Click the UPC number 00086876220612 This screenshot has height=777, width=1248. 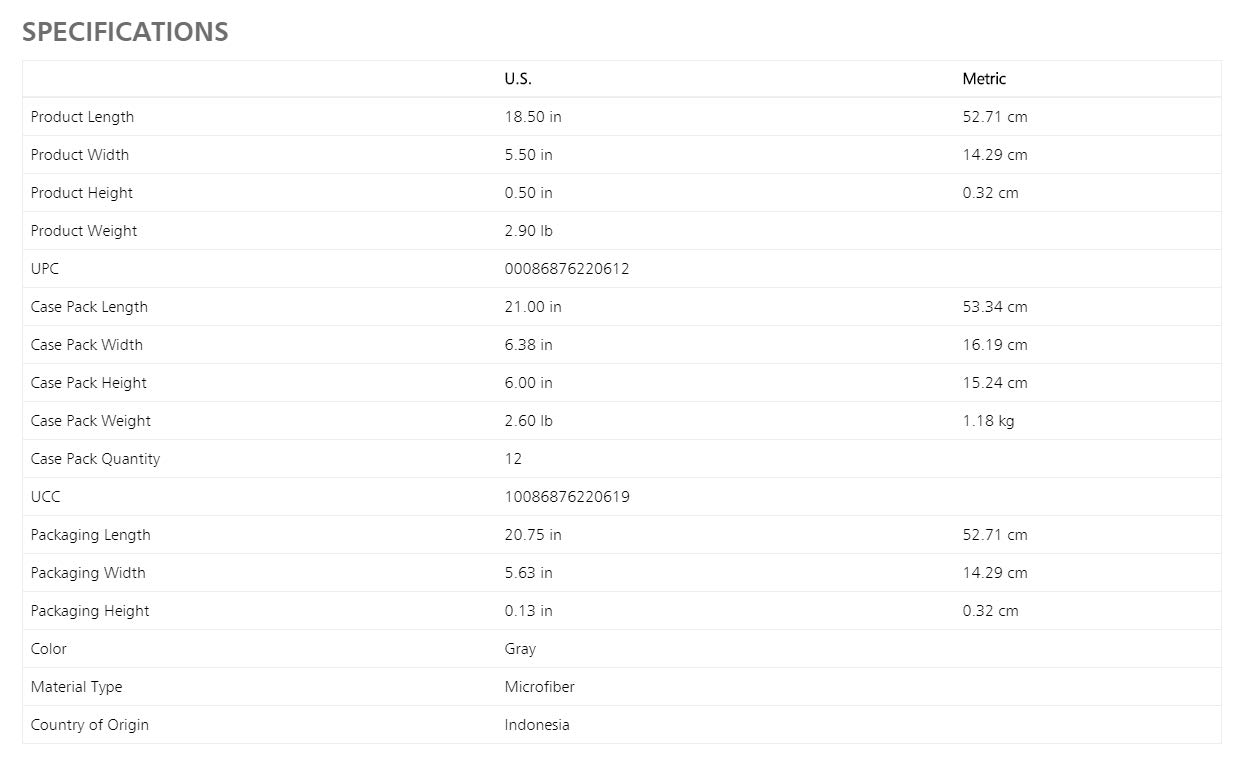(567, 269)
